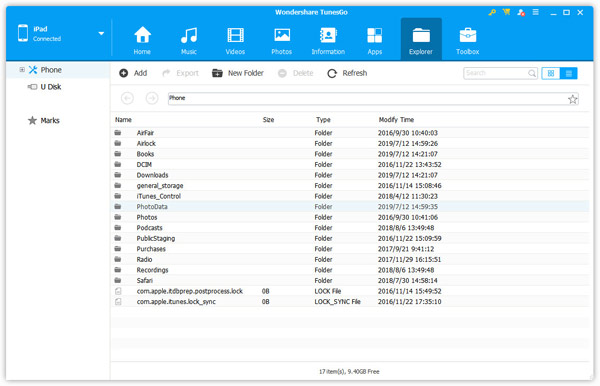Sort by the Name column header
The height and width of the screenshot is (386, 600).
coord(123,120)
